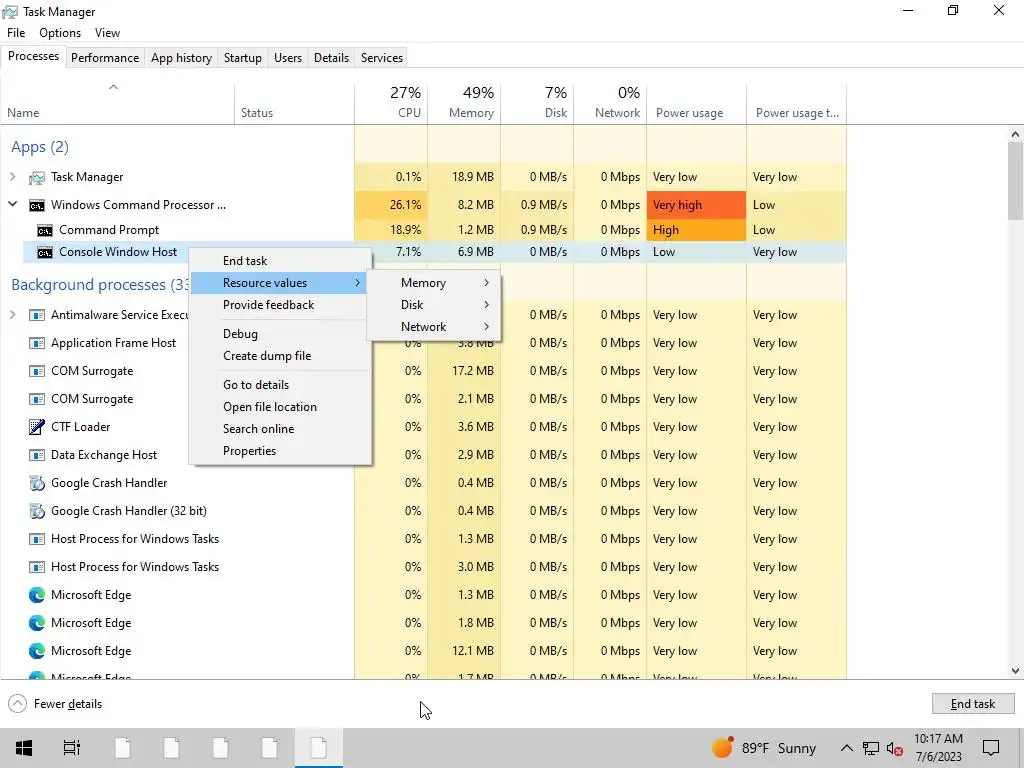Click the active taskbar app icon
Viewport: 1024px width, 768px height.
(x=319, y=748)
